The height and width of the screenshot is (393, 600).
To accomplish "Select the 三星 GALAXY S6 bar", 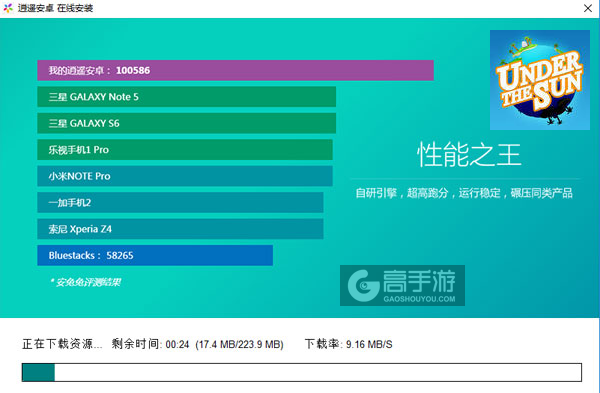I will (186, 123).
